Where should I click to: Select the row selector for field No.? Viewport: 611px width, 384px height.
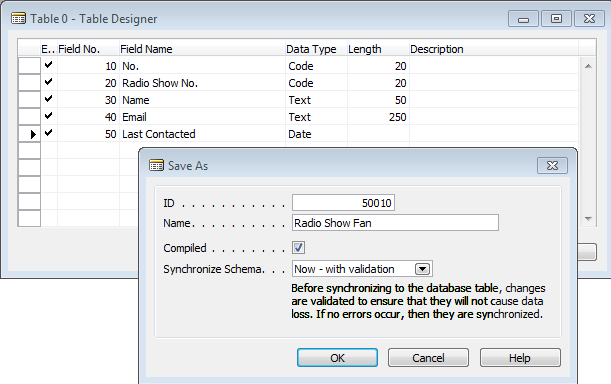click(x=29, y=65)
